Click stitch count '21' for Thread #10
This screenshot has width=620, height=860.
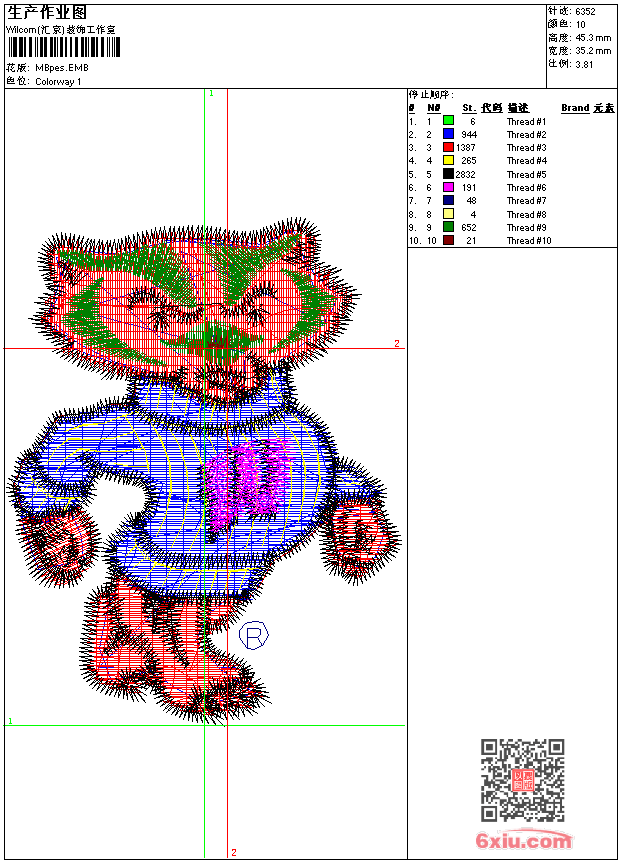point(471,241)
